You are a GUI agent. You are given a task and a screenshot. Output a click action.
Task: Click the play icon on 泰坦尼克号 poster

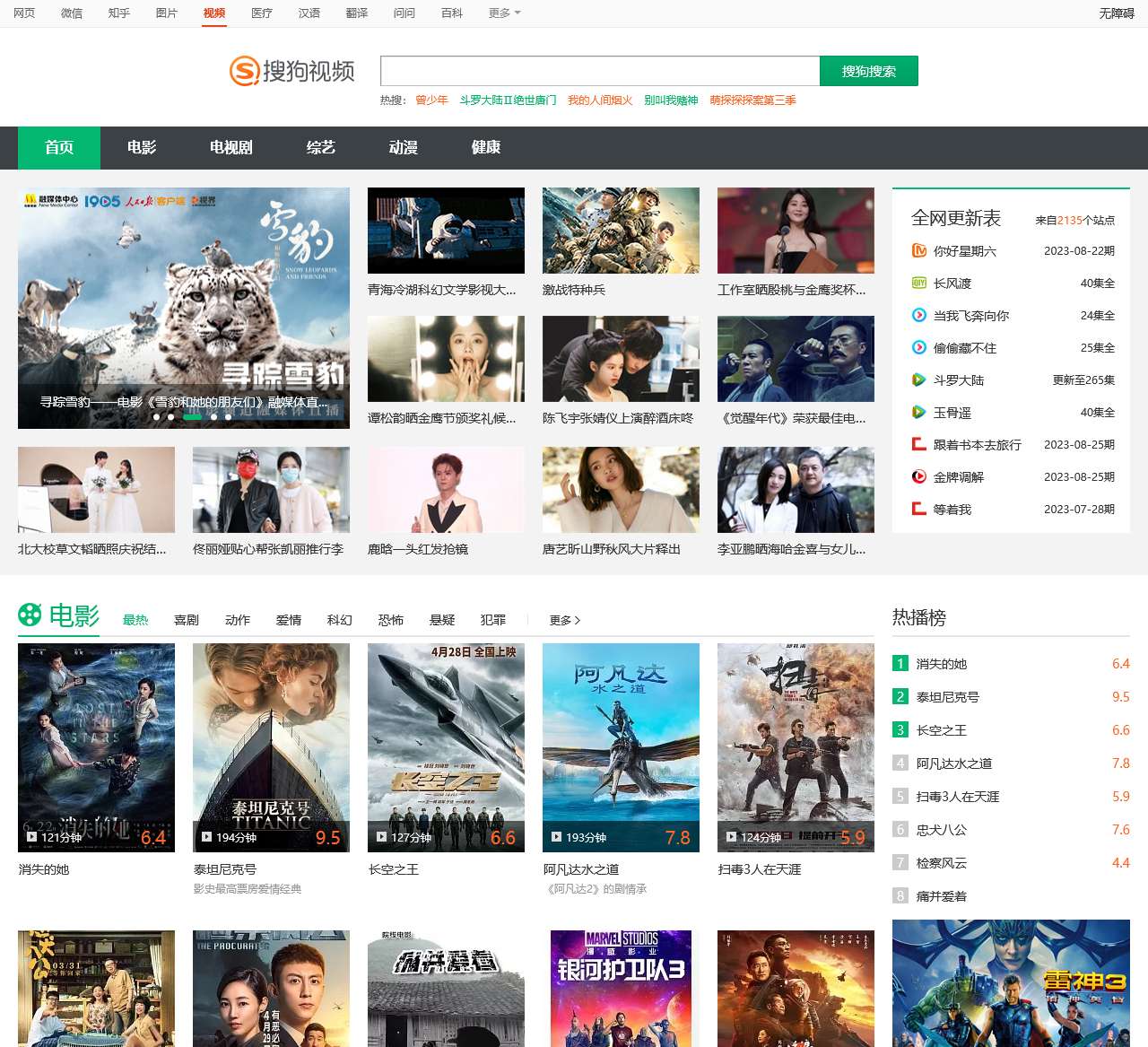[x=206, y=838]
